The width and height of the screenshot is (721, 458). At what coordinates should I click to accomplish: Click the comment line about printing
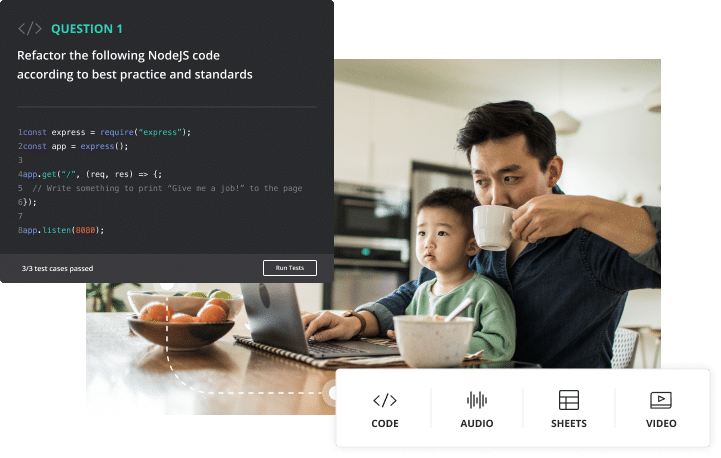160,188
